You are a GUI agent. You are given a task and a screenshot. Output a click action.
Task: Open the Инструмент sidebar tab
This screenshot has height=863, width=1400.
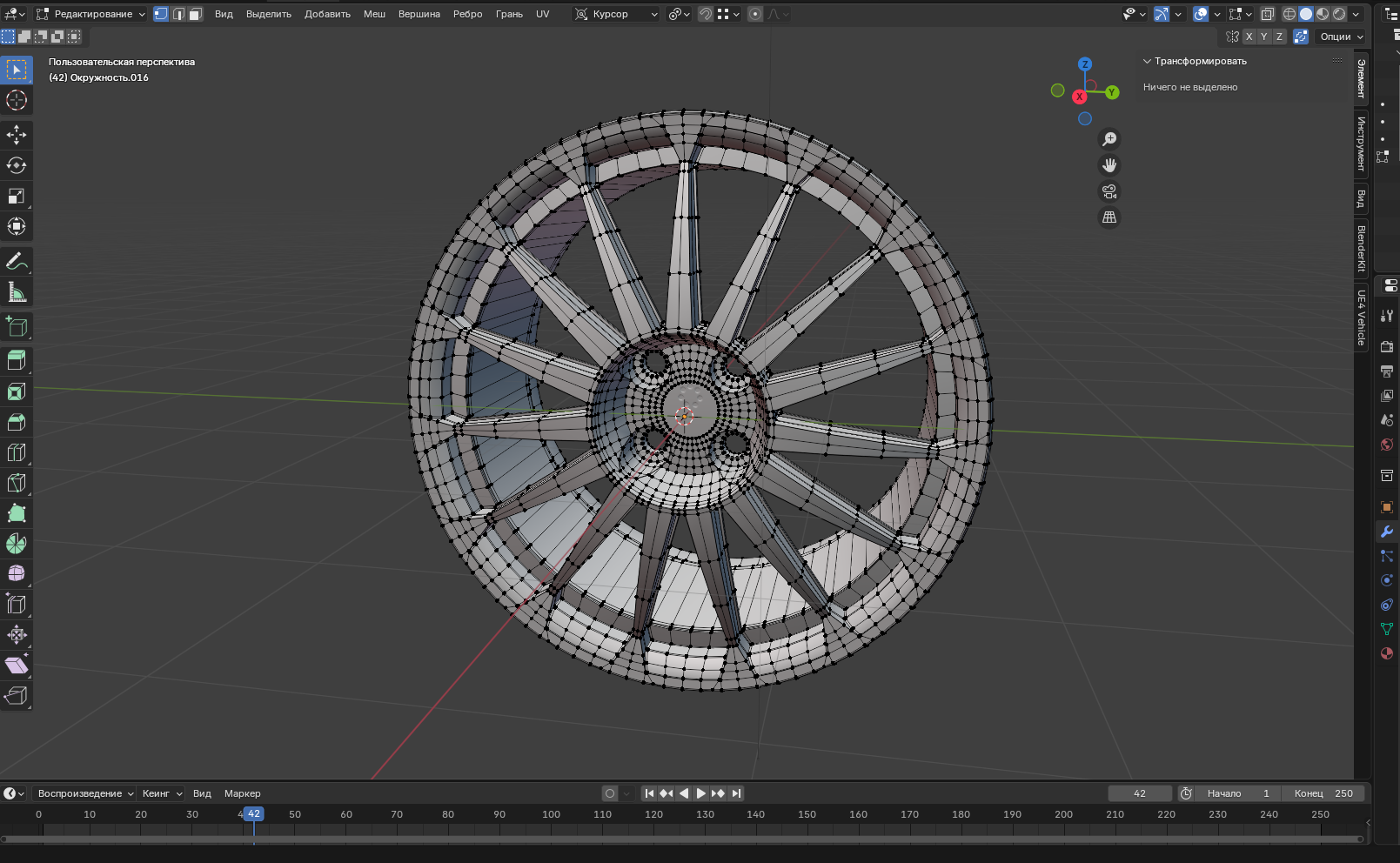(1361, 144)
